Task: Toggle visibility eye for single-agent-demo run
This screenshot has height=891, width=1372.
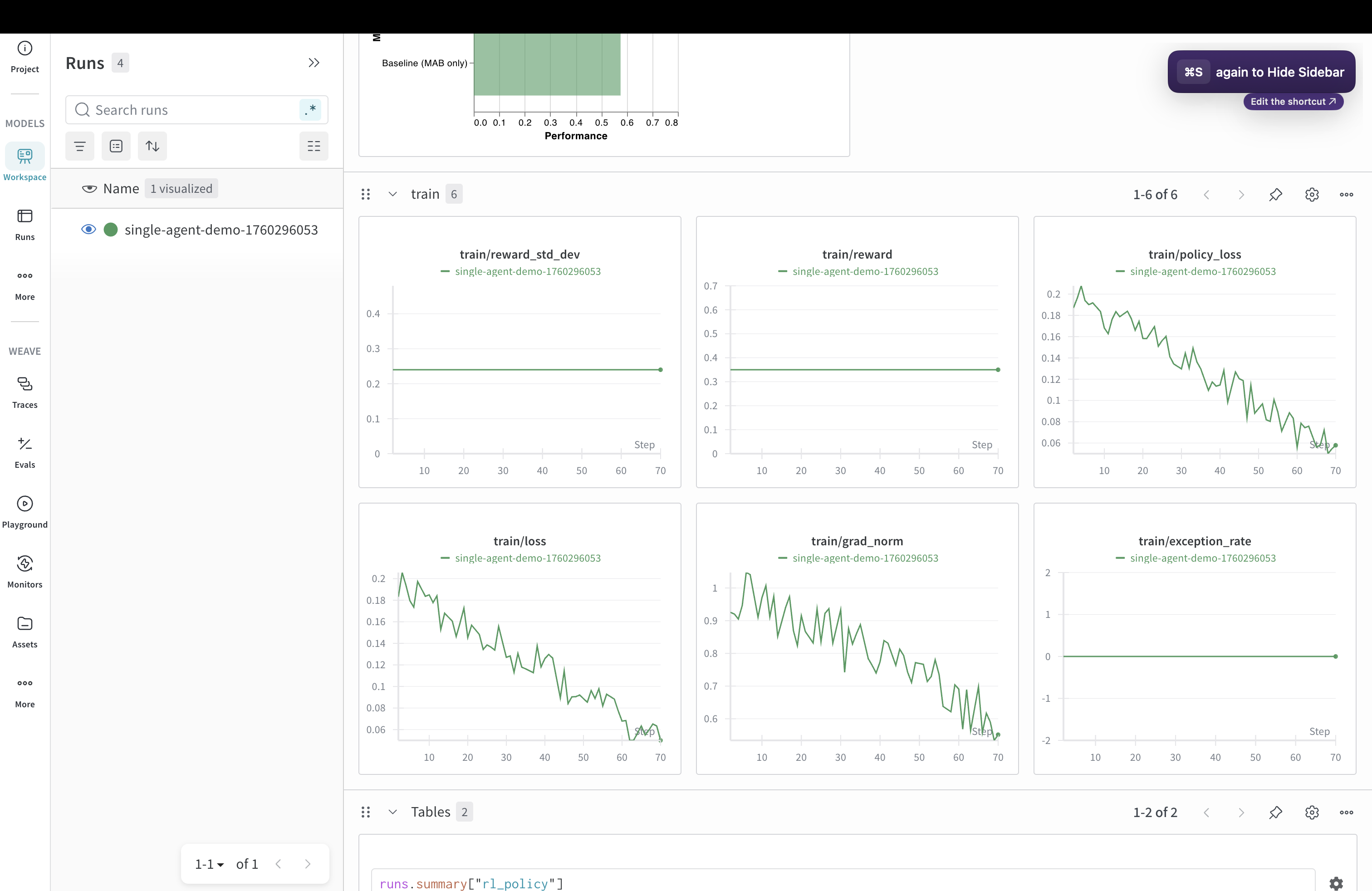Action: (88, 230)
